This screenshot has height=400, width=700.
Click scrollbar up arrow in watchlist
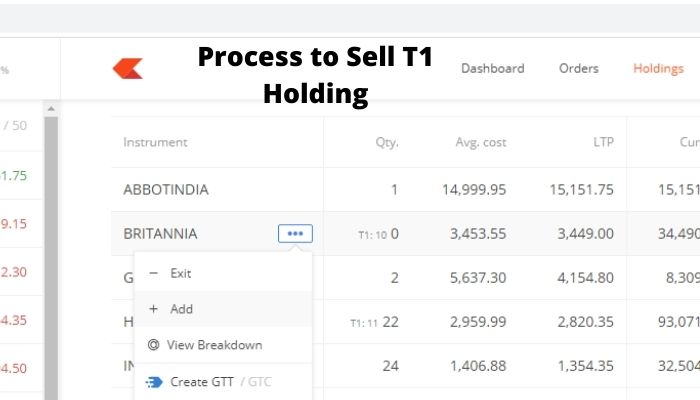(x=51, y=108)
